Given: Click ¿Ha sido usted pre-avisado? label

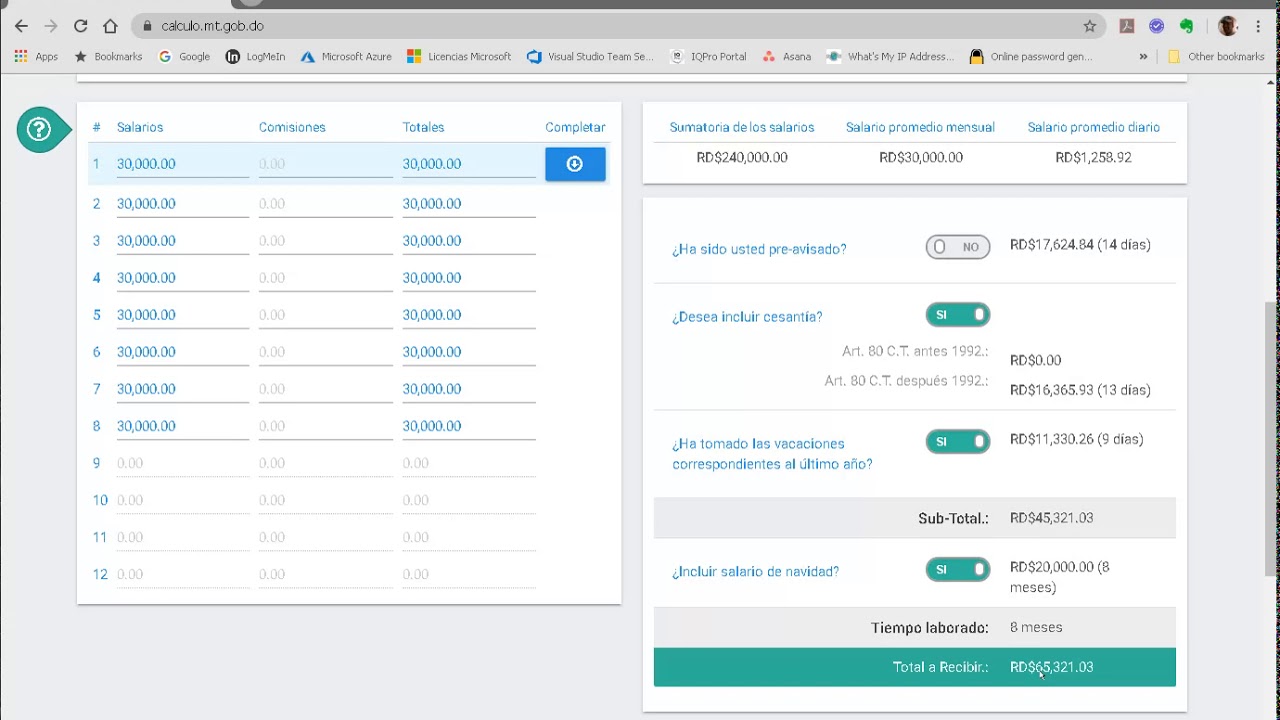Looking at the screenshot, I should 759,249.
